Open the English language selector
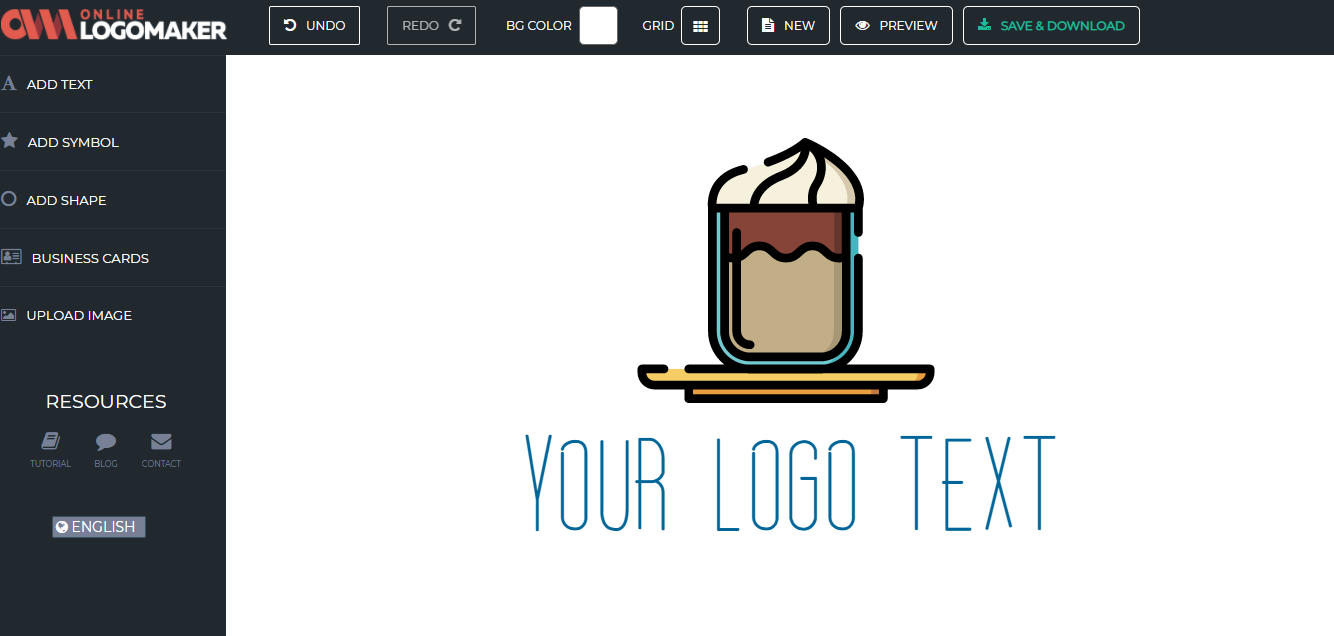Screen dimensions: 1334x636 click(x=98, y=526)
